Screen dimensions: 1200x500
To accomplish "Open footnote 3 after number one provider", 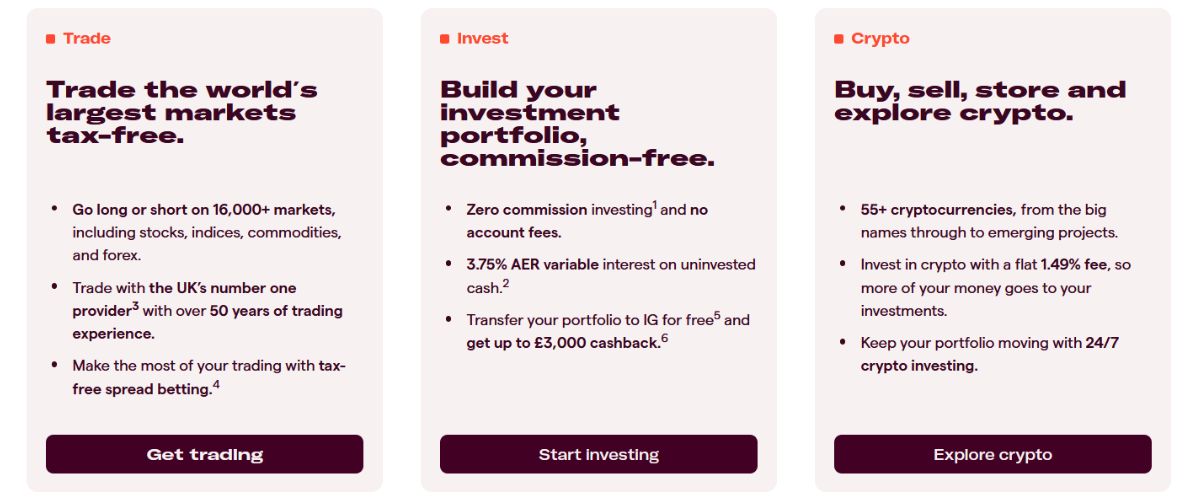I will 135,307.
